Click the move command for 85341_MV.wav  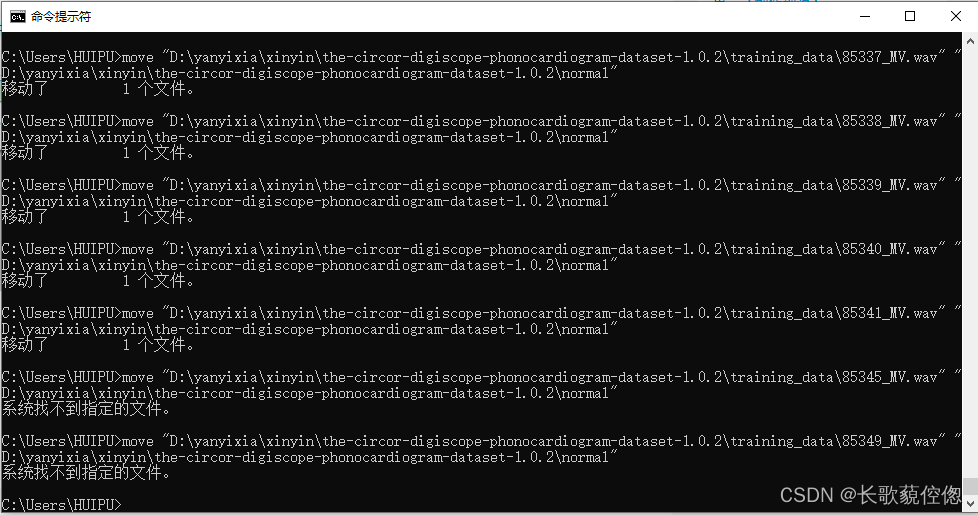pos(481,321)
